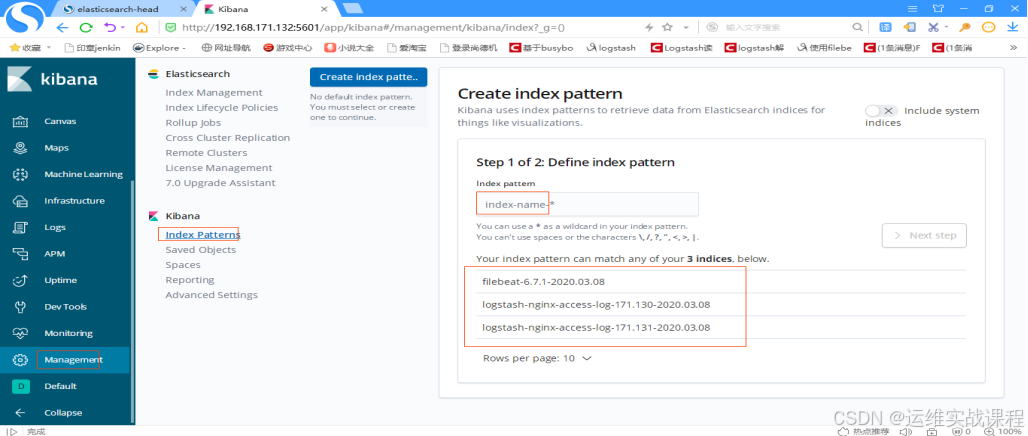Open License Management

[x=219, y=168]
